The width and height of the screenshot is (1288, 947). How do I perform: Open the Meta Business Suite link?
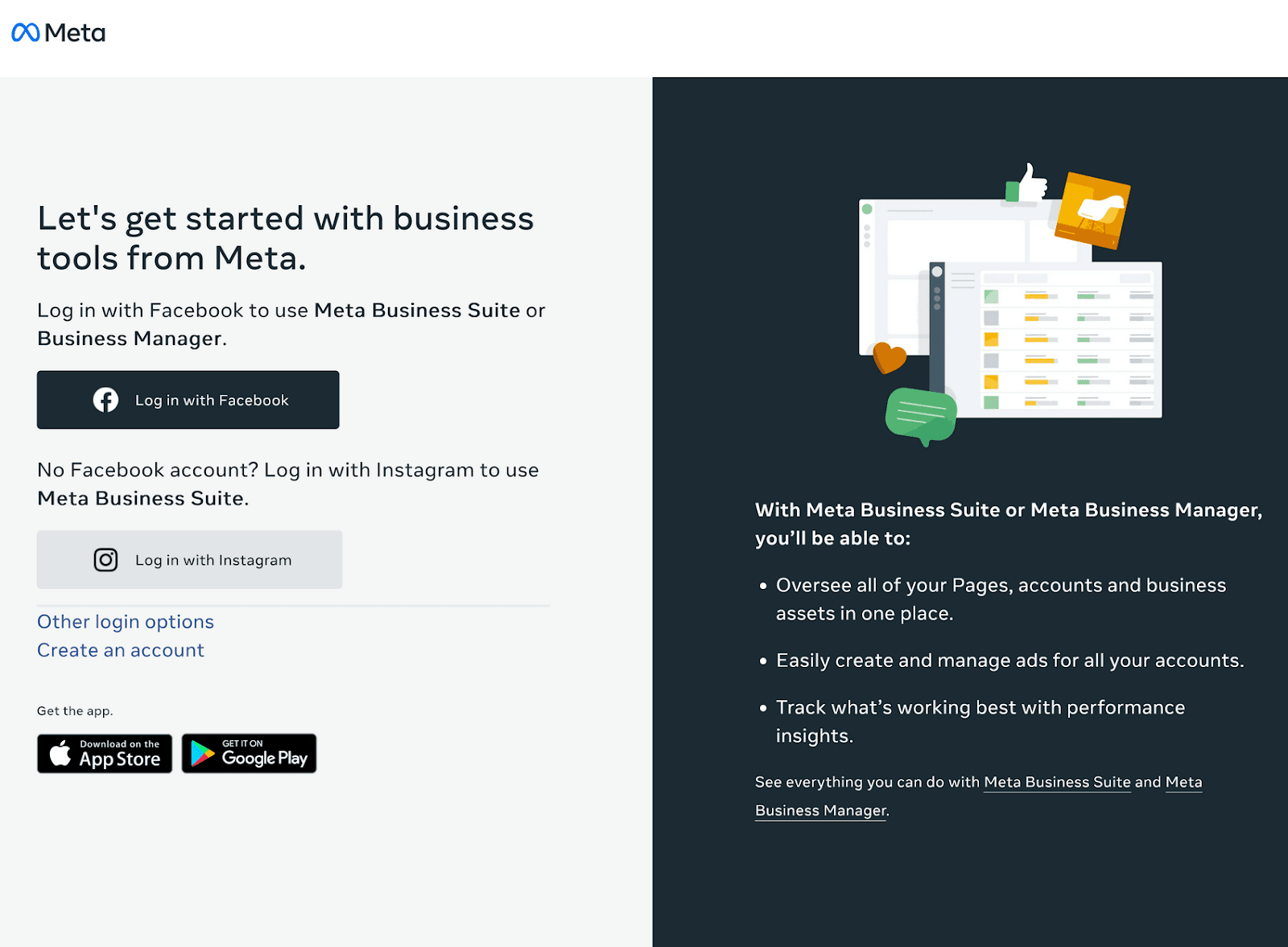1056,781
